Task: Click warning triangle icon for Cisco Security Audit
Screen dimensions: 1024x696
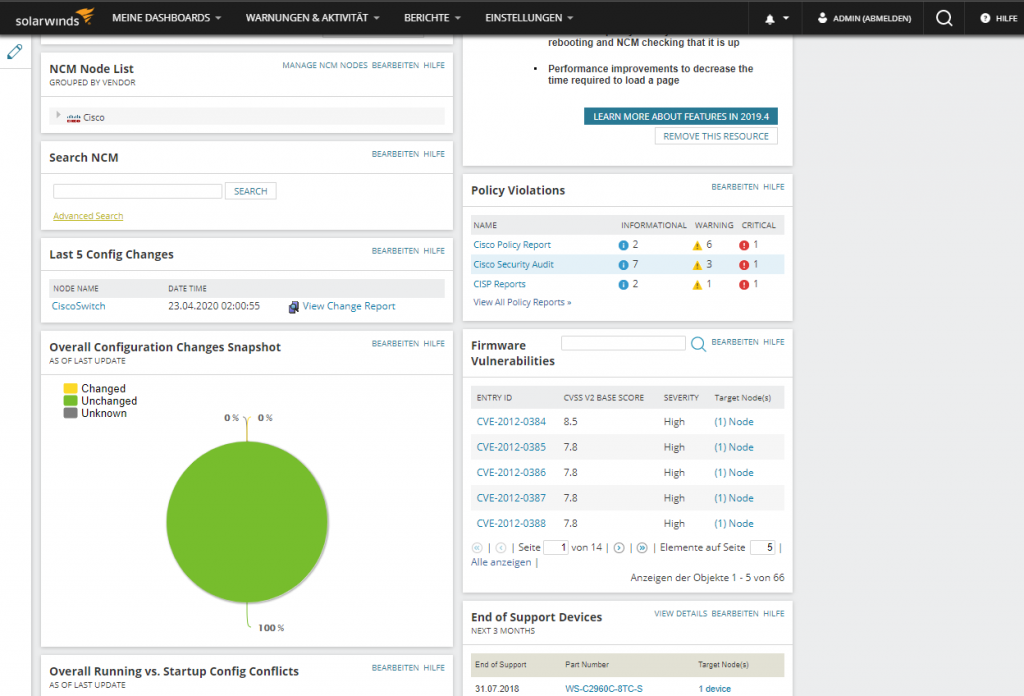Action: pyautogui.click(x=698, y=265)
